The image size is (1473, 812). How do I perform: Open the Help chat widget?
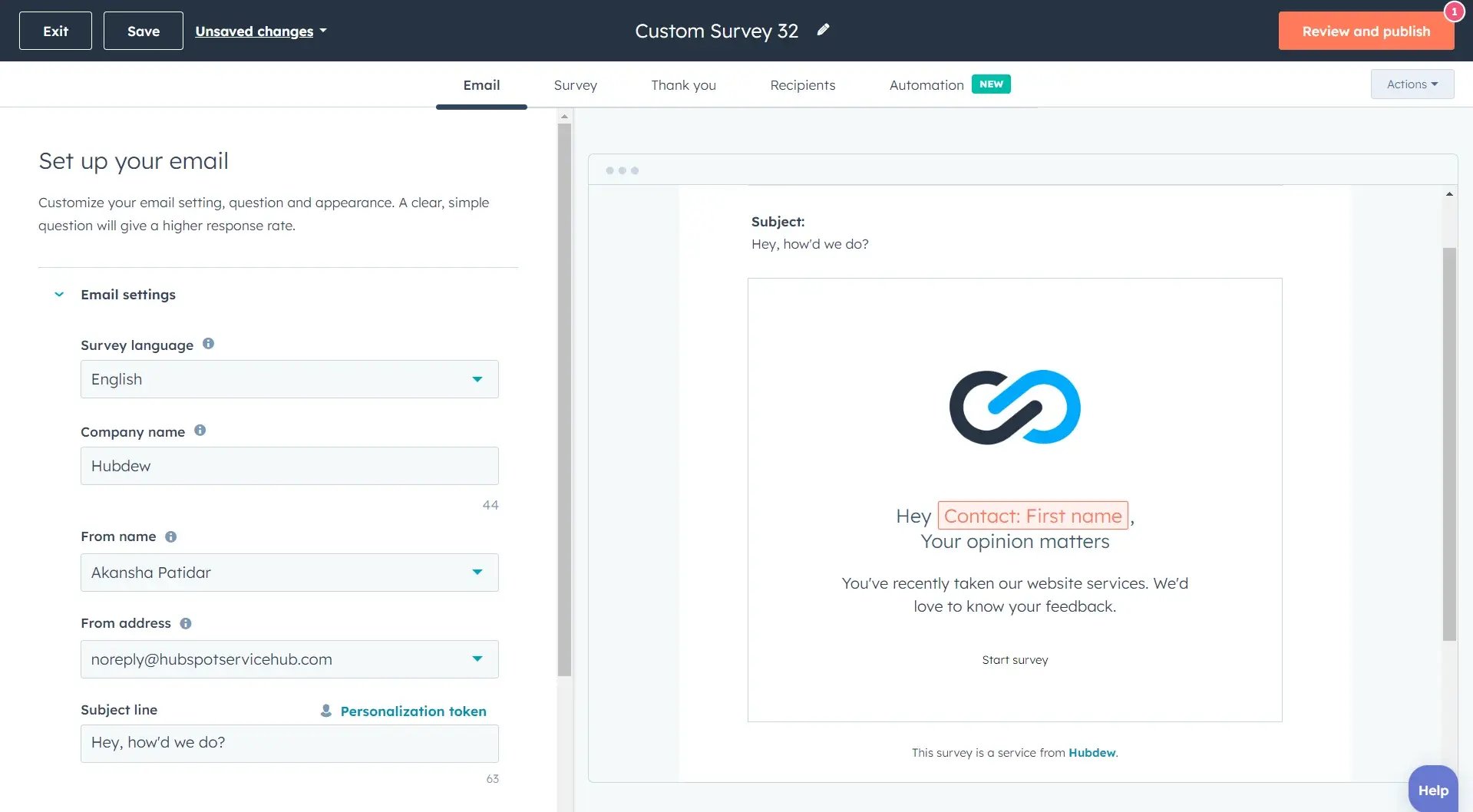[x=1433, y=790]
